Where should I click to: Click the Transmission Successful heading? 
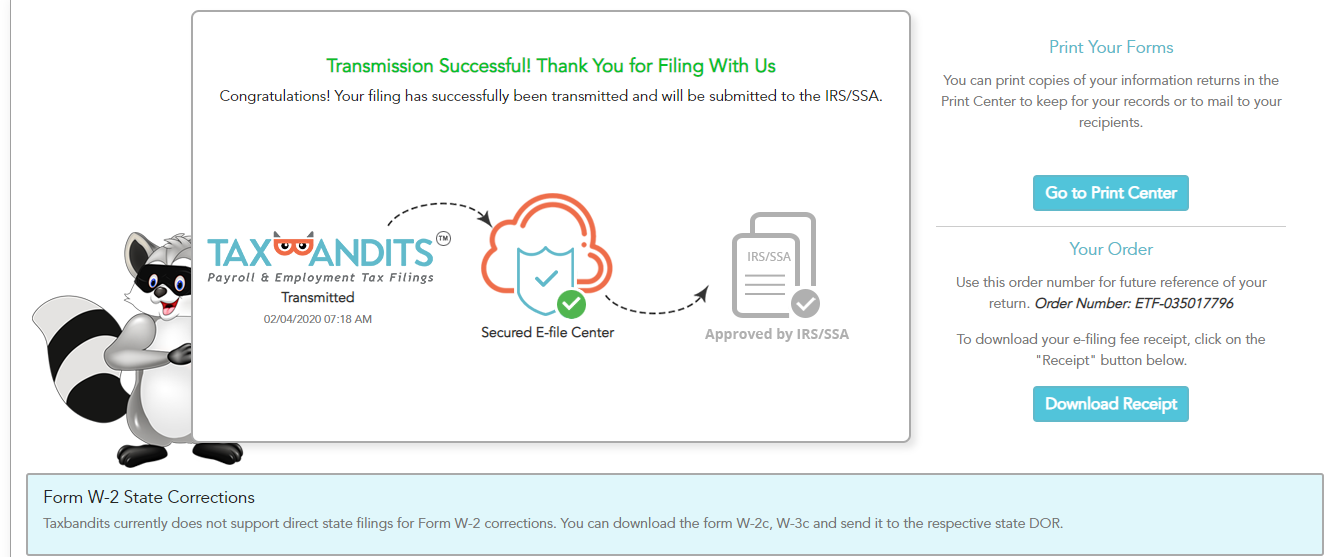(551, 66)
